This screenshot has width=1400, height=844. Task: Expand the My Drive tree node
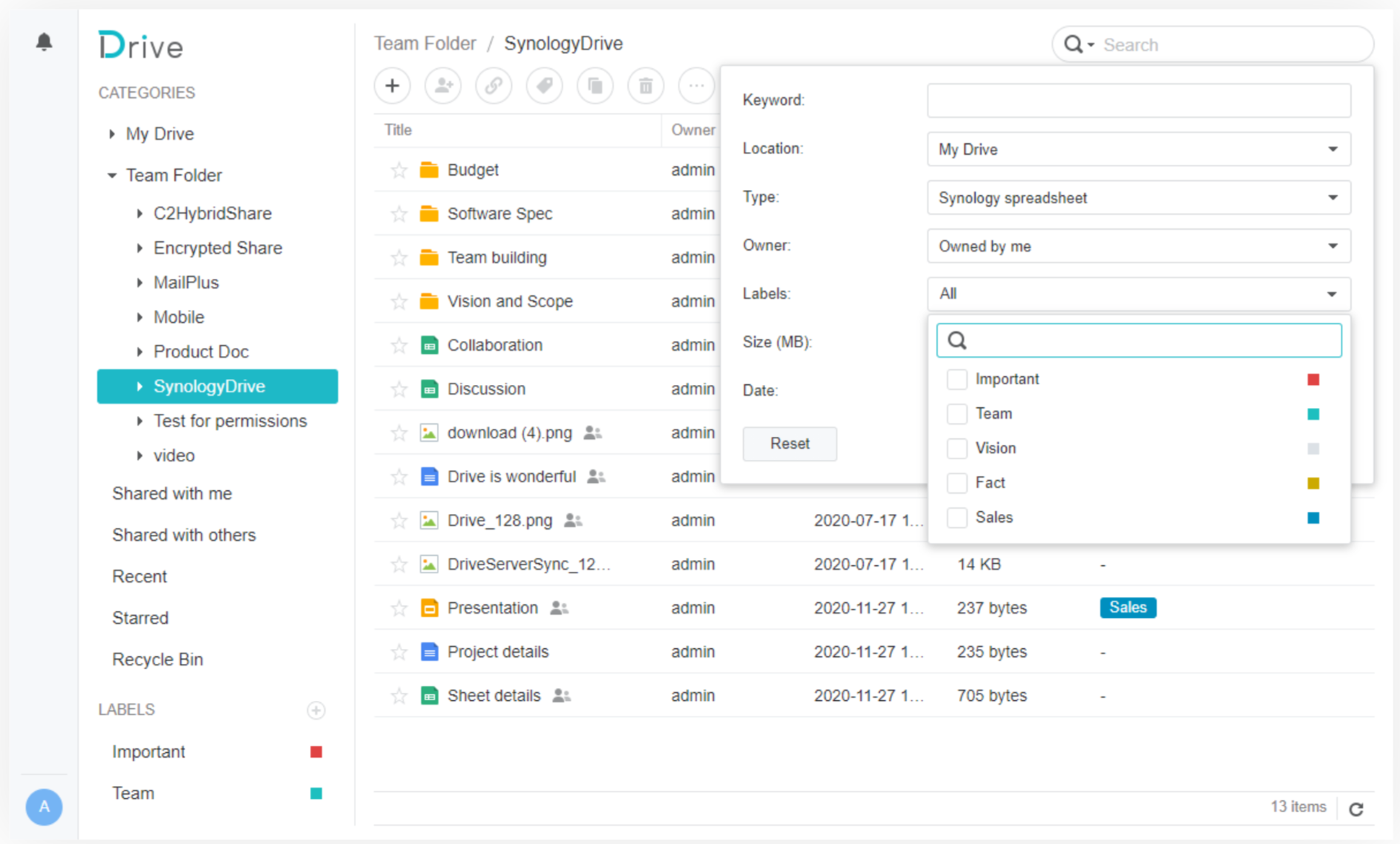pyautogui.click(x=112, y=134)
